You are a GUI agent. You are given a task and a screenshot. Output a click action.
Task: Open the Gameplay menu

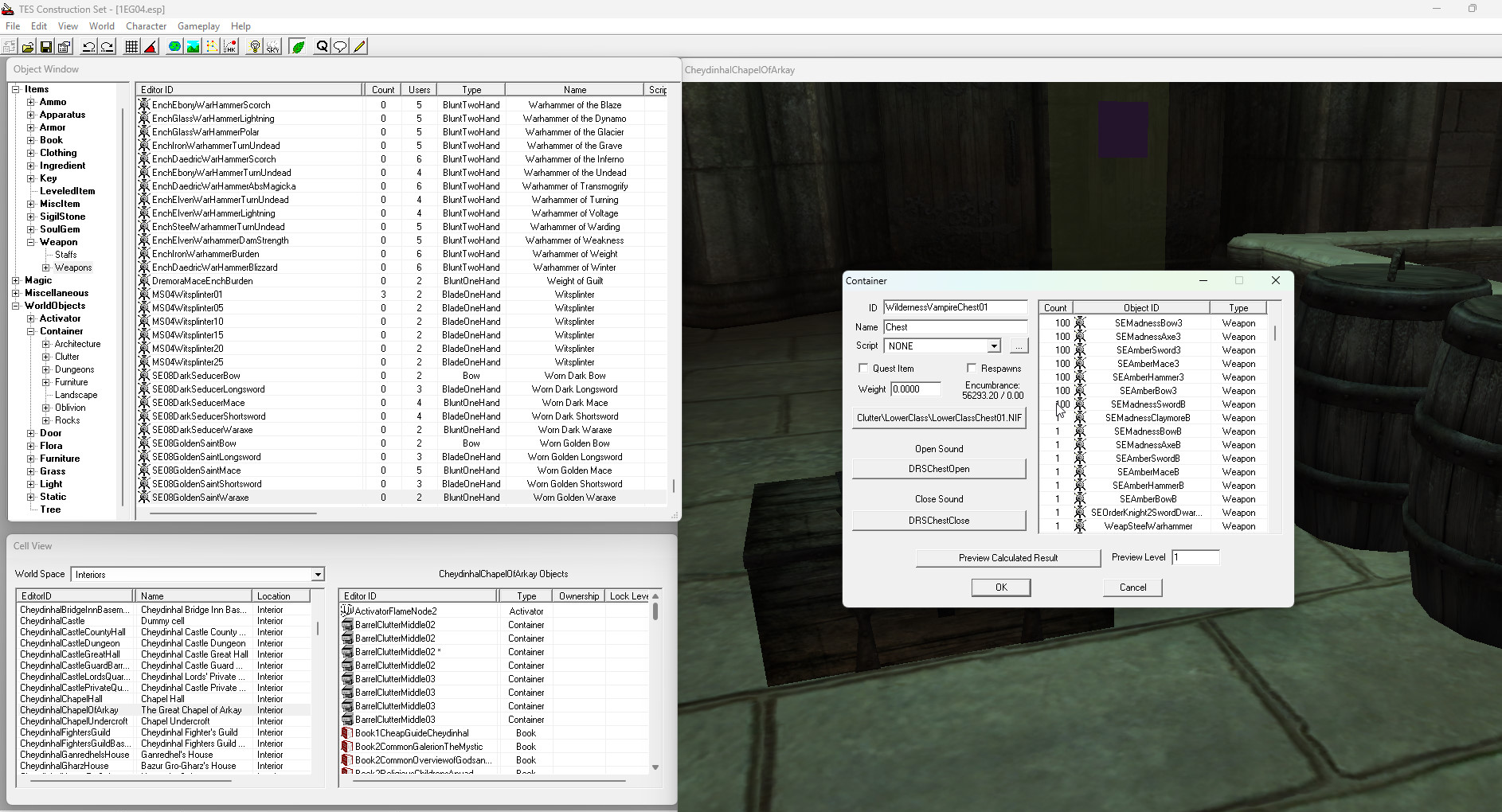tap(198, 26)
